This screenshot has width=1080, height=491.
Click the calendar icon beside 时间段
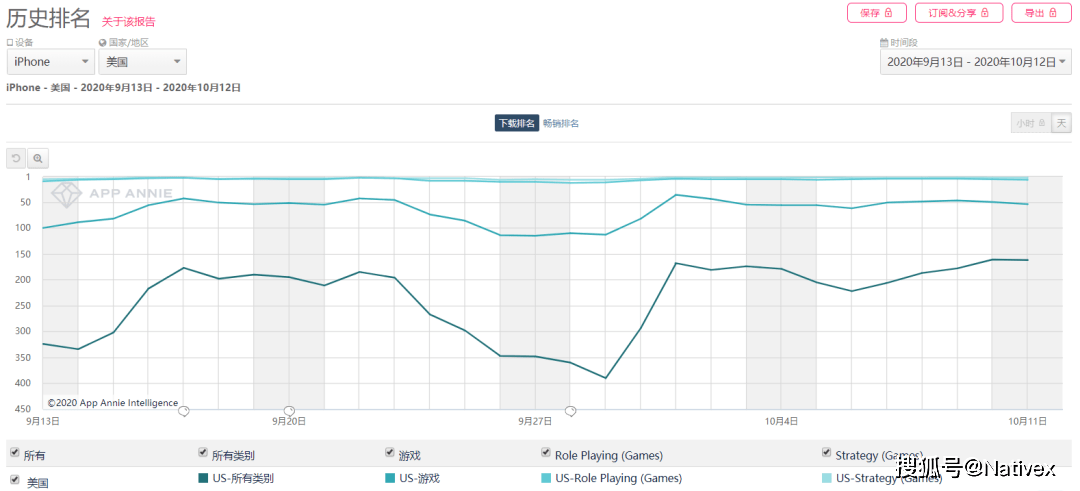(884, 43)
